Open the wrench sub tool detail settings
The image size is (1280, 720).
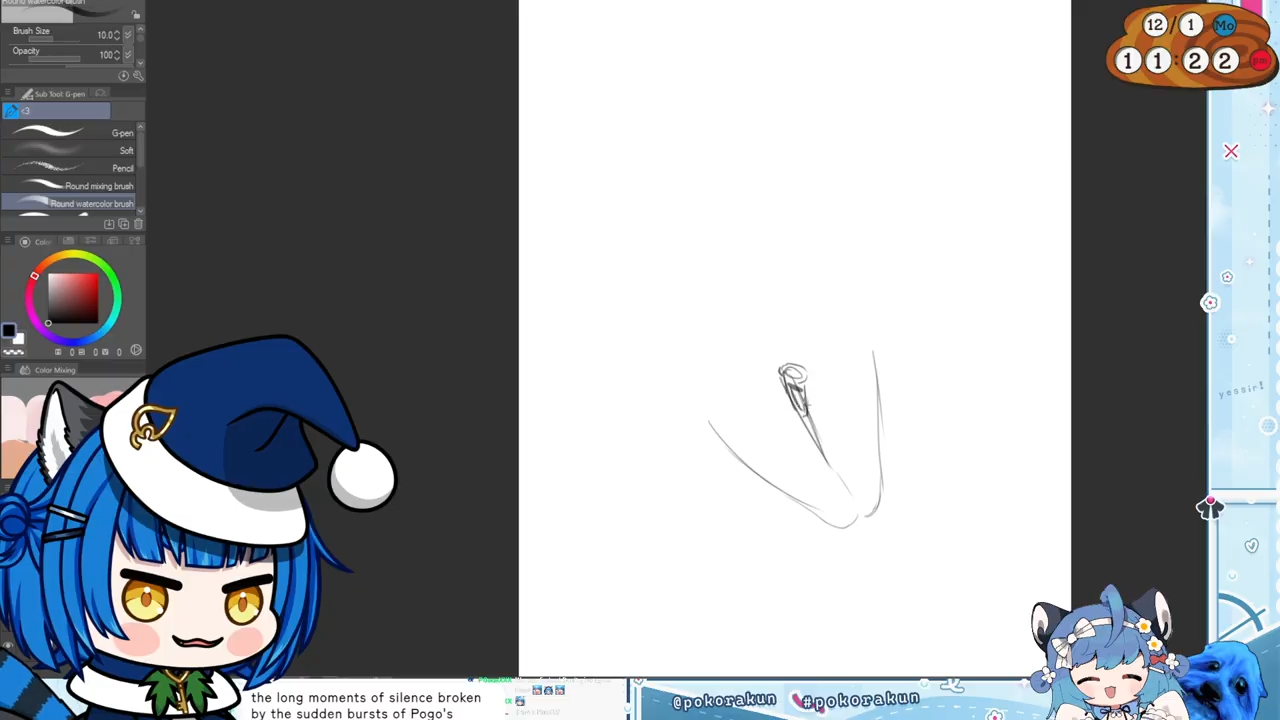[x=138, y=76]
